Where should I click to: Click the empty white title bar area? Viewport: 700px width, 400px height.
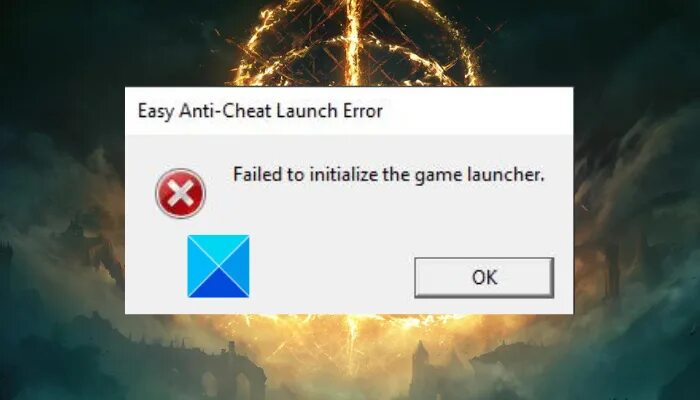[x=478, y=111]
